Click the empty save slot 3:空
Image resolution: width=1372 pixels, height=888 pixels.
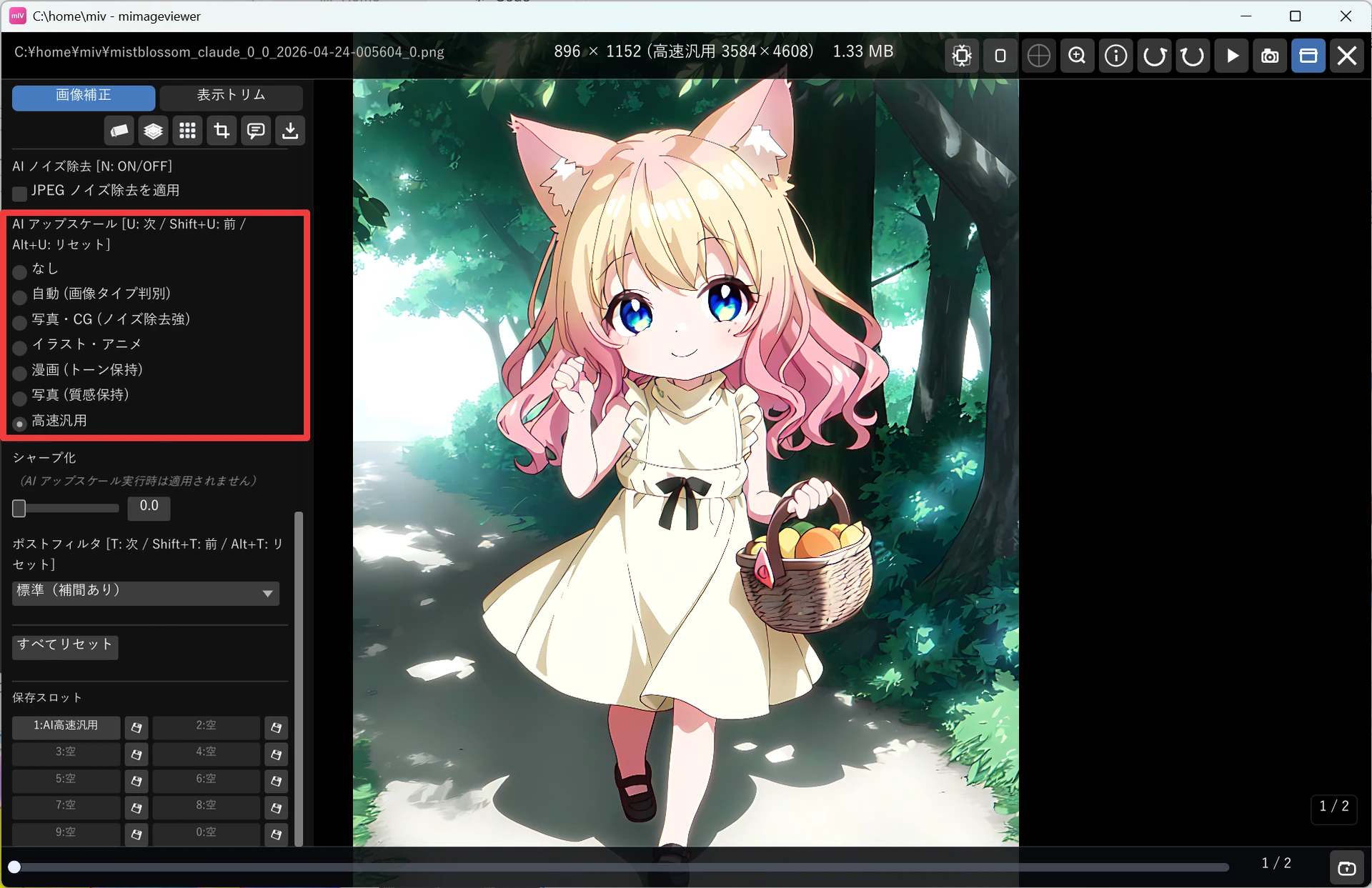(x=66, y=754)
